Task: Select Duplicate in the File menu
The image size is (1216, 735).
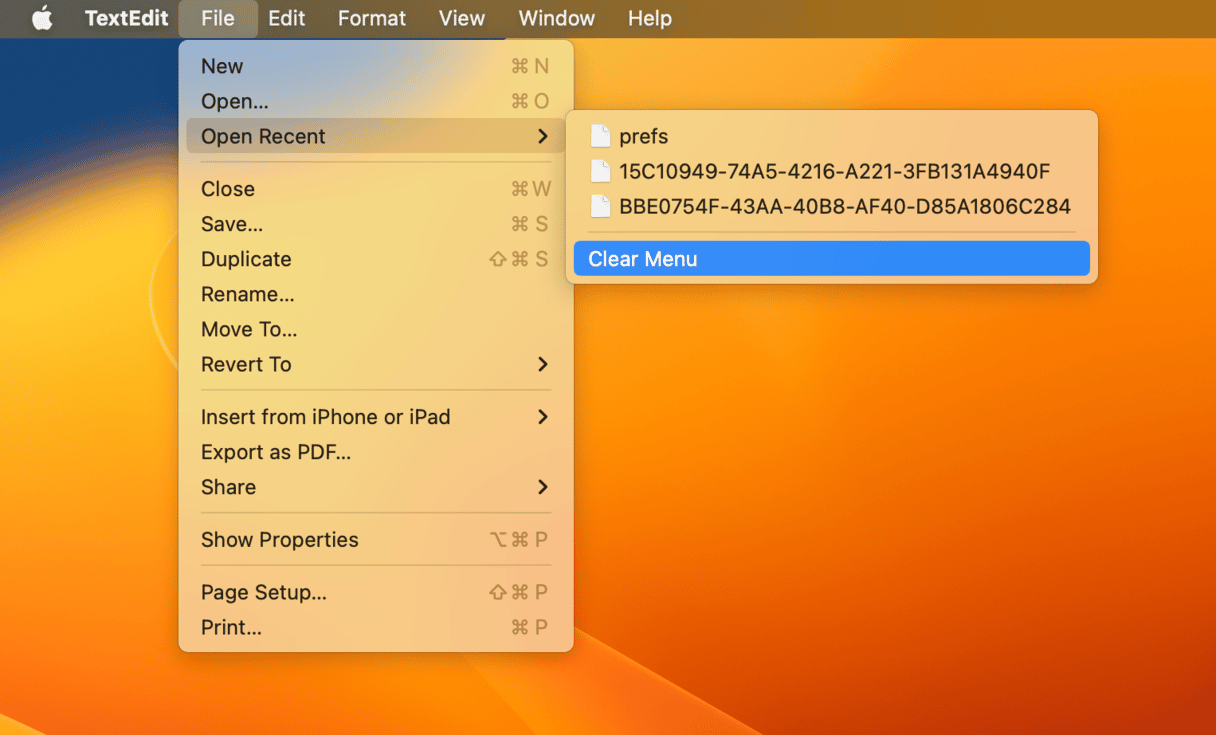Action: (x=376, y=259)
